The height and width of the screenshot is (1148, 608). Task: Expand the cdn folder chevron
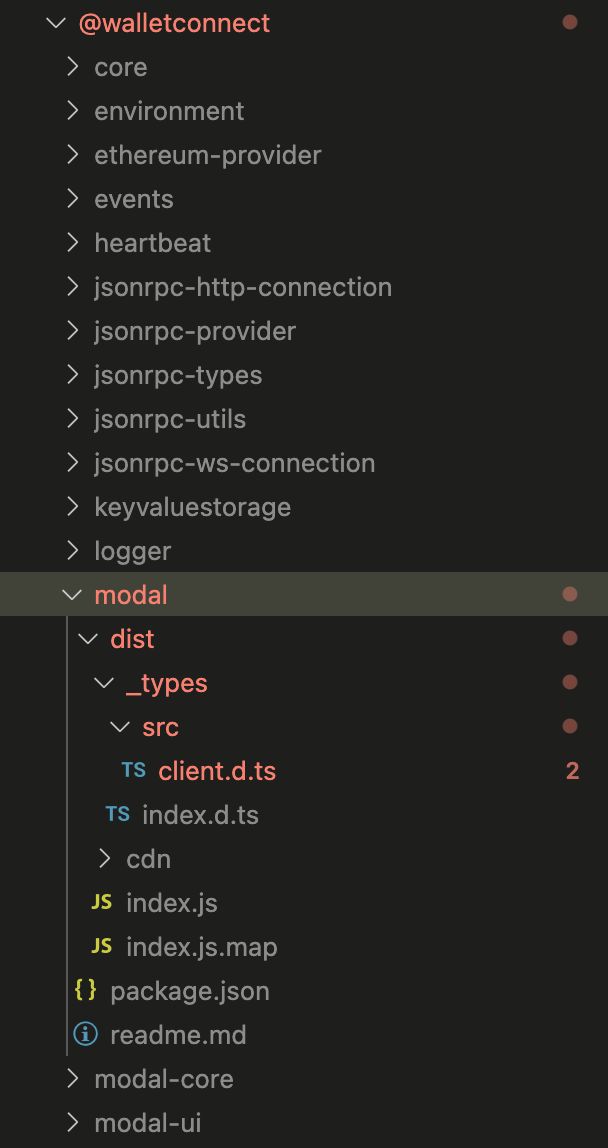pyautogui.click(x=104, y=859)
